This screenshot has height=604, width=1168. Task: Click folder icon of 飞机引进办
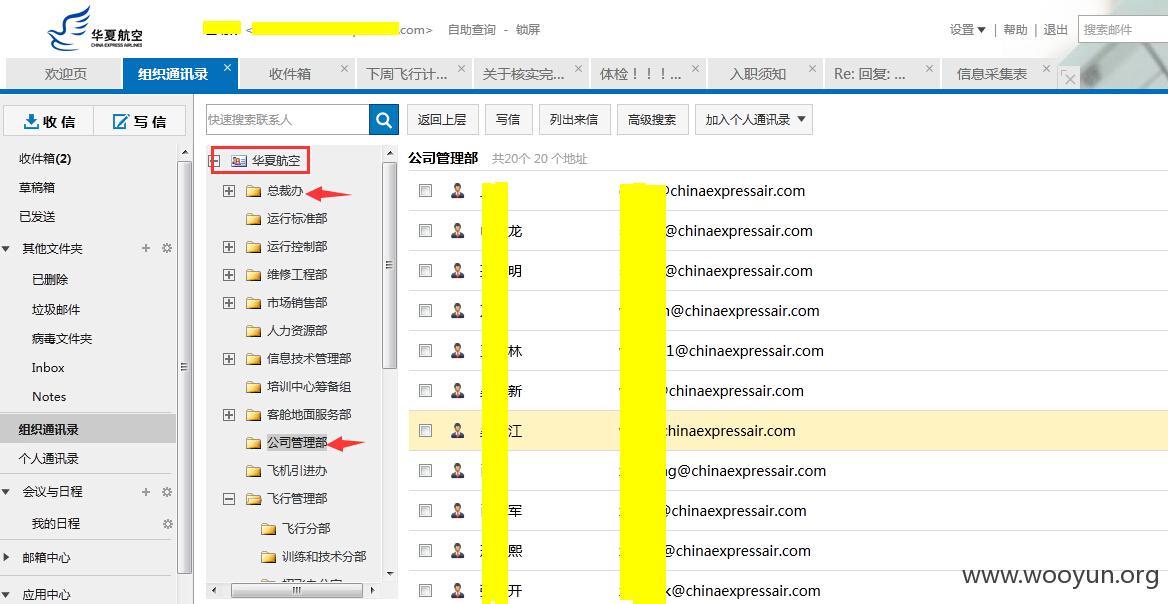pyautogui.click(x=253, y=471)
